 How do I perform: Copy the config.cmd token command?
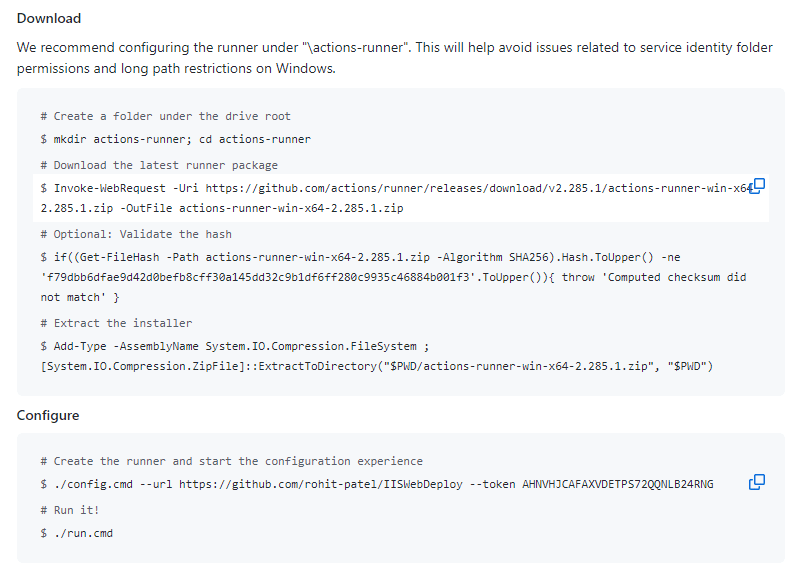tap(757, 482)
